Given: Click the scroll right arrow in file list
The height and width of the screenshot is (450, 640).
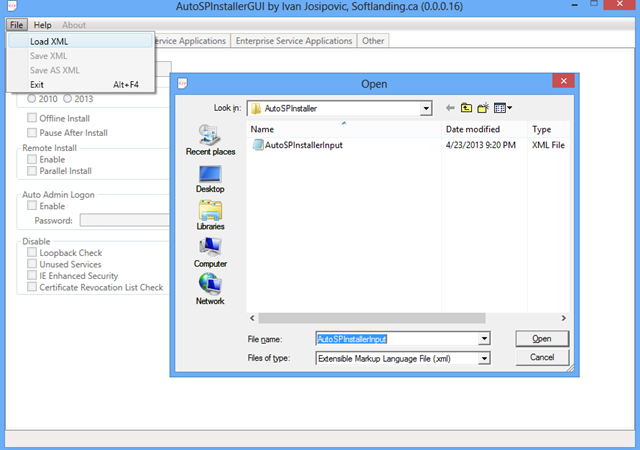Looking at the screenshot, I should (563, 318).
